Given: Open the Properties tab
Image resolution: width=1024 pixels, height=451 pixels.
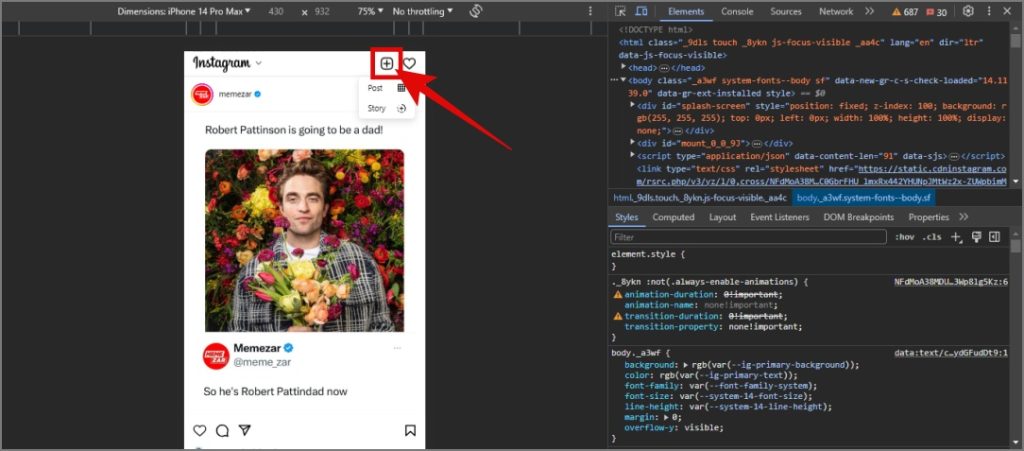Looking at the screenshot, I should tap(929, 217).
